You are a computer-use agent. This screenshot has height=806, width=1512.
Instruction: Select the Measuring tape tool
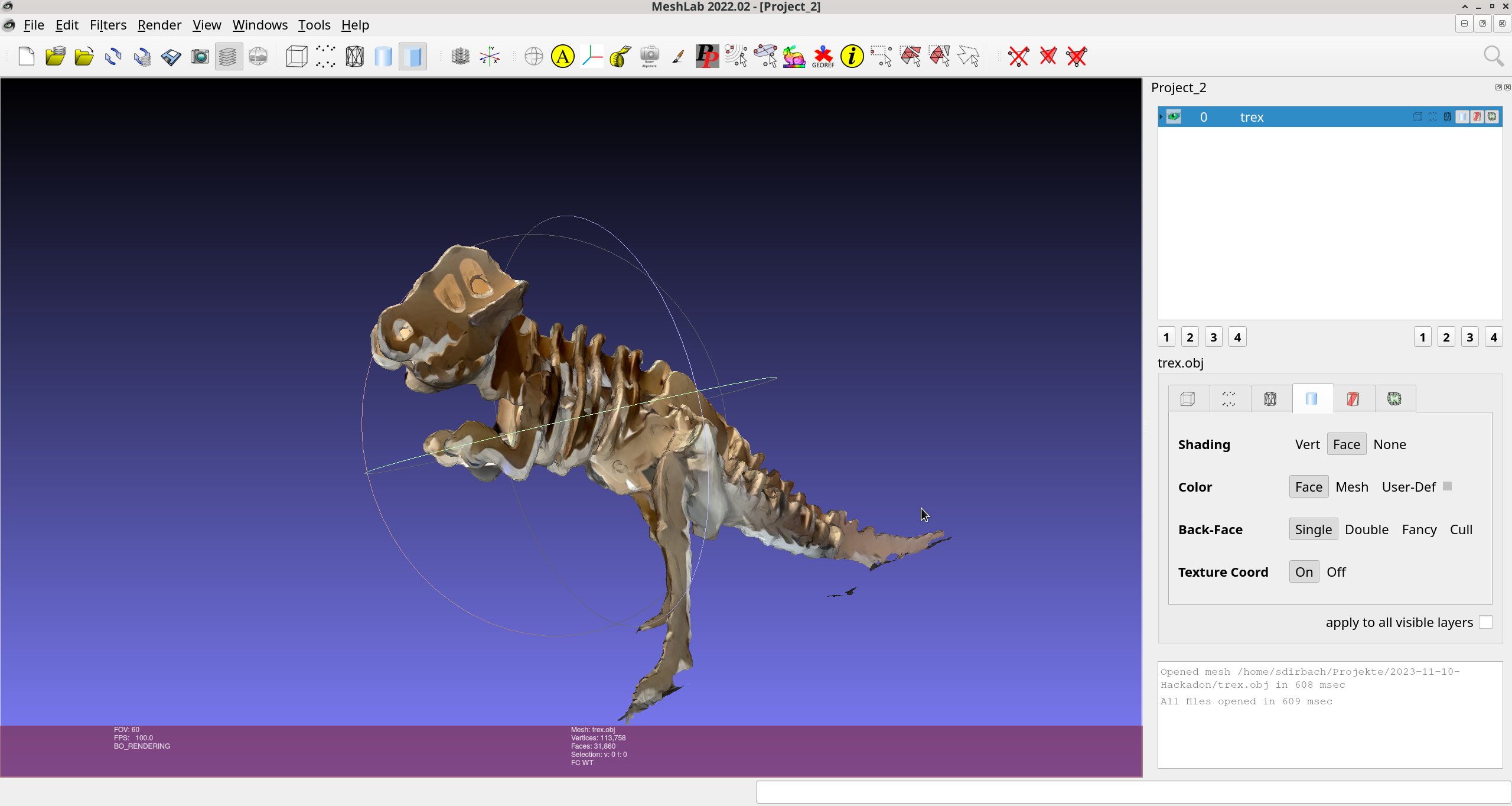[x=620, y=57]
